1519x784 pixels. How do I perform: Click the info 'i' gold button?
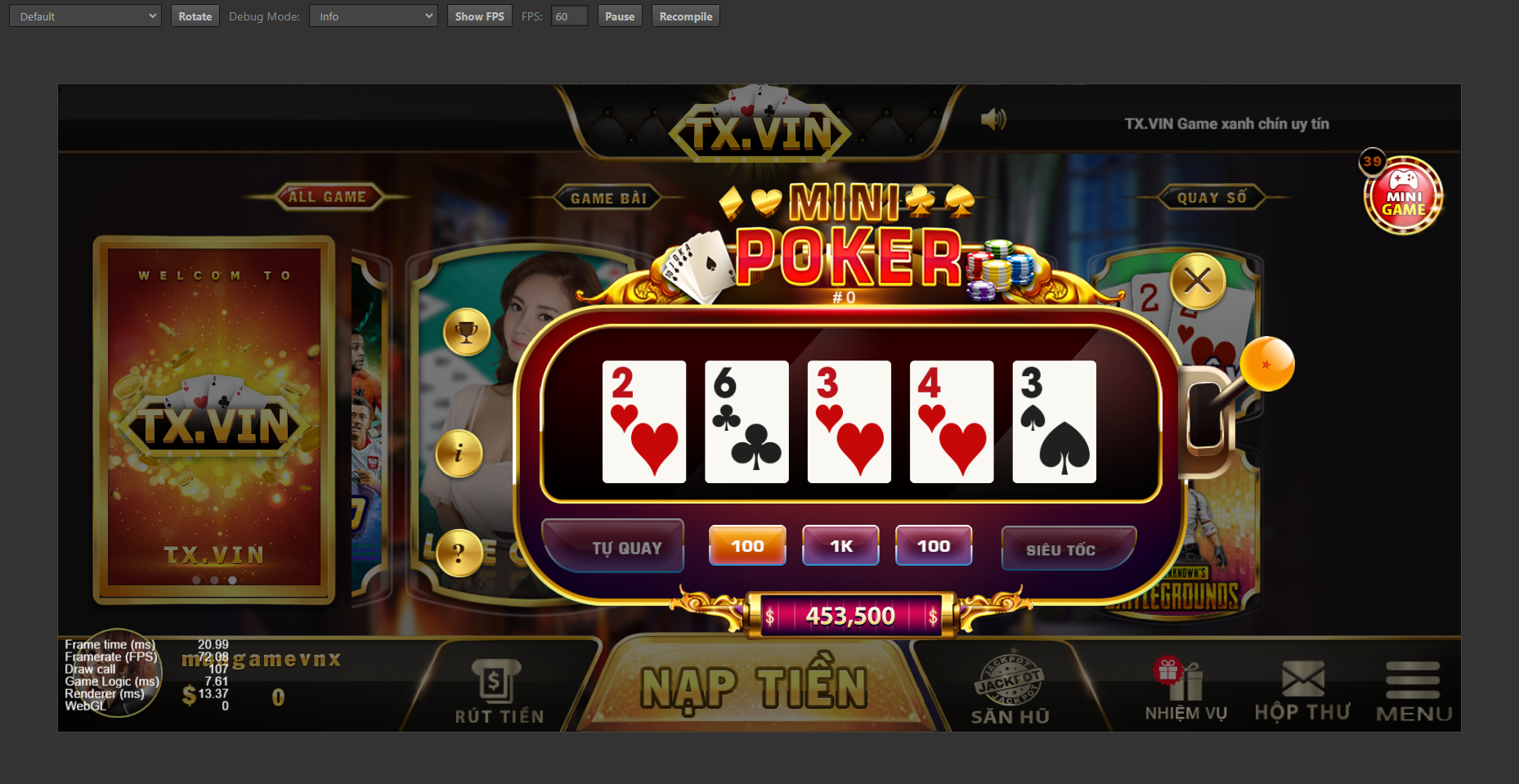pos(459,453)
